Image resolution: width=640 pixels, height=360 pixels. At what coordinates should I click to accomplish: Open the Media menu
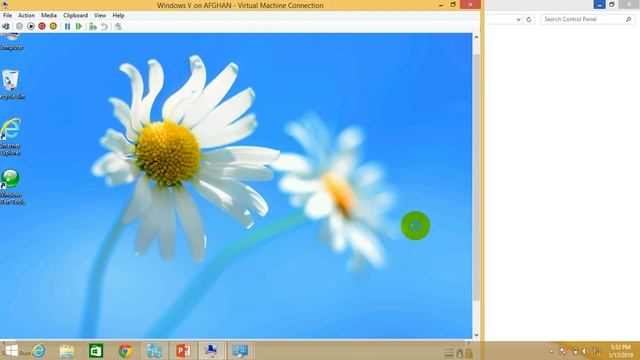49,16
